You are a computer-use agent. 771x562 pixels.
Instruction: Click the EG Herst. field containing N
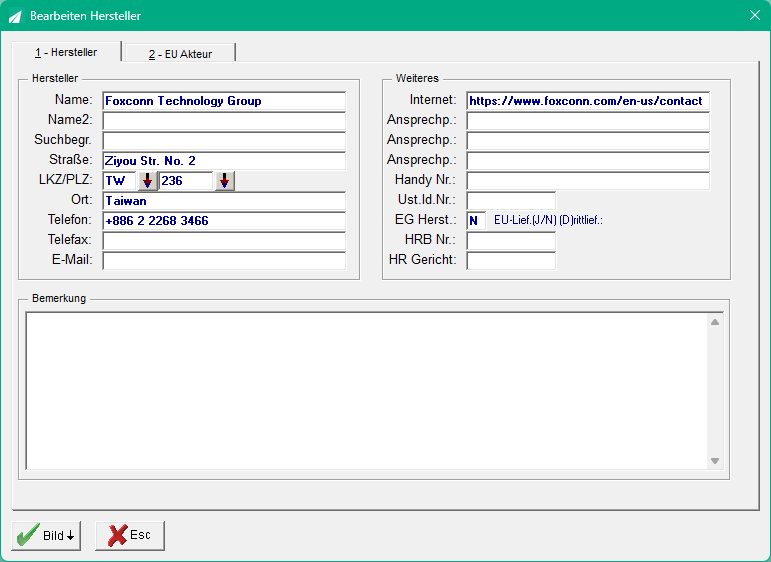[x=476, y=221]
